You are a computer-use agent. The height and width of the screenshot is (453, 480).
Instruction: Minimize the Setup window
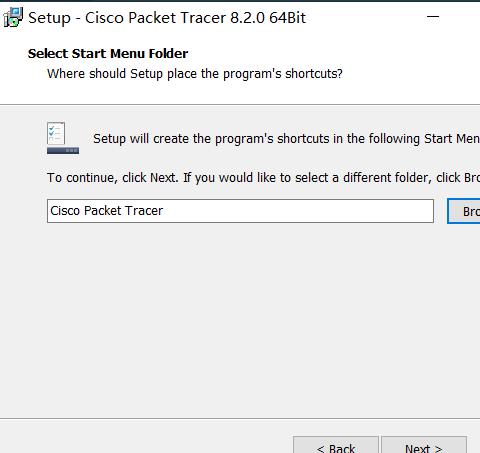tap(433, 17)
